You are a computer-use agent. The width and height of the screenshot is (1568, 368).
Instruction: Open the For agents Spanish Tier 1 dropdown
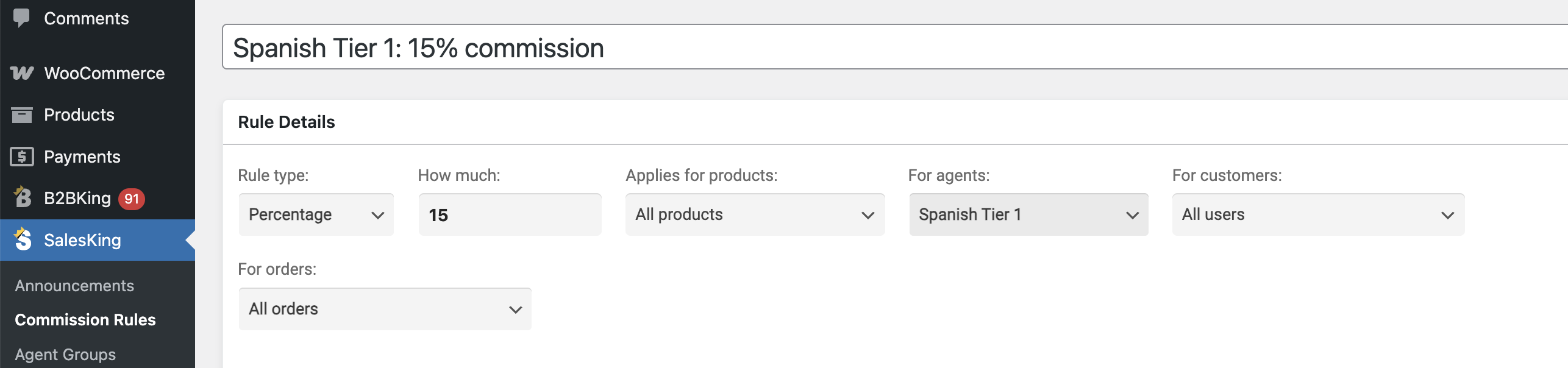point(1028,214)
